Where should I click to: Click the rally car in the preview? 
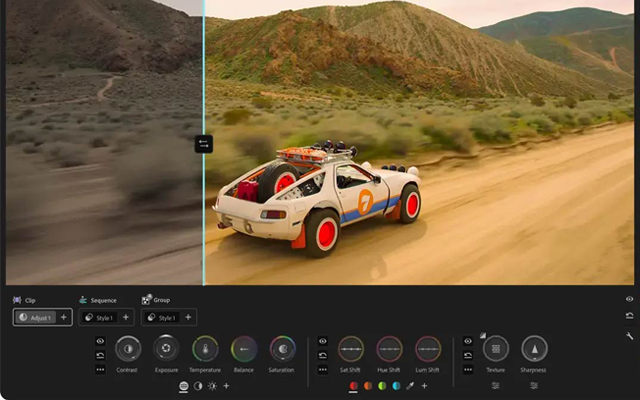(317, 200)
